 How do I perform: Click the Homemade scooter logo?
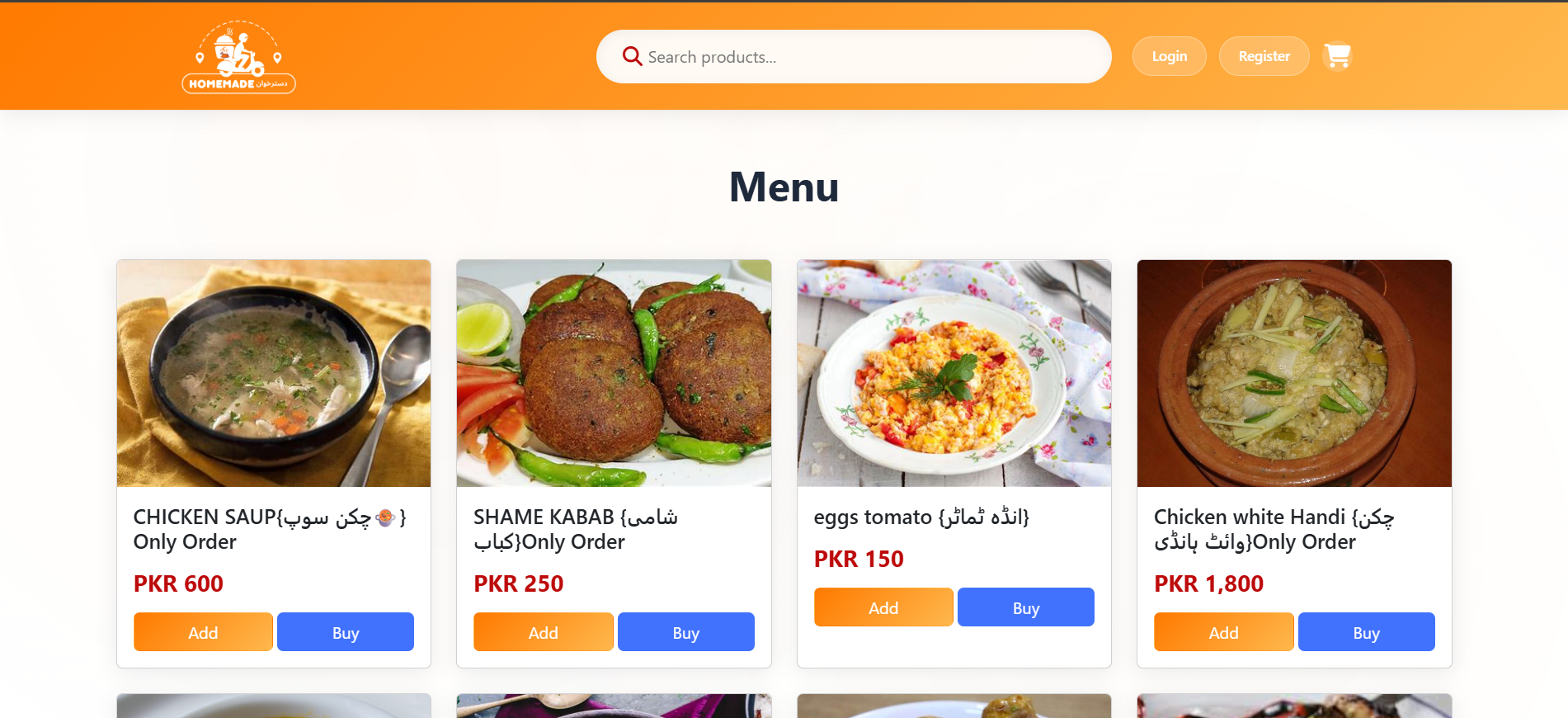click(238, 57)
